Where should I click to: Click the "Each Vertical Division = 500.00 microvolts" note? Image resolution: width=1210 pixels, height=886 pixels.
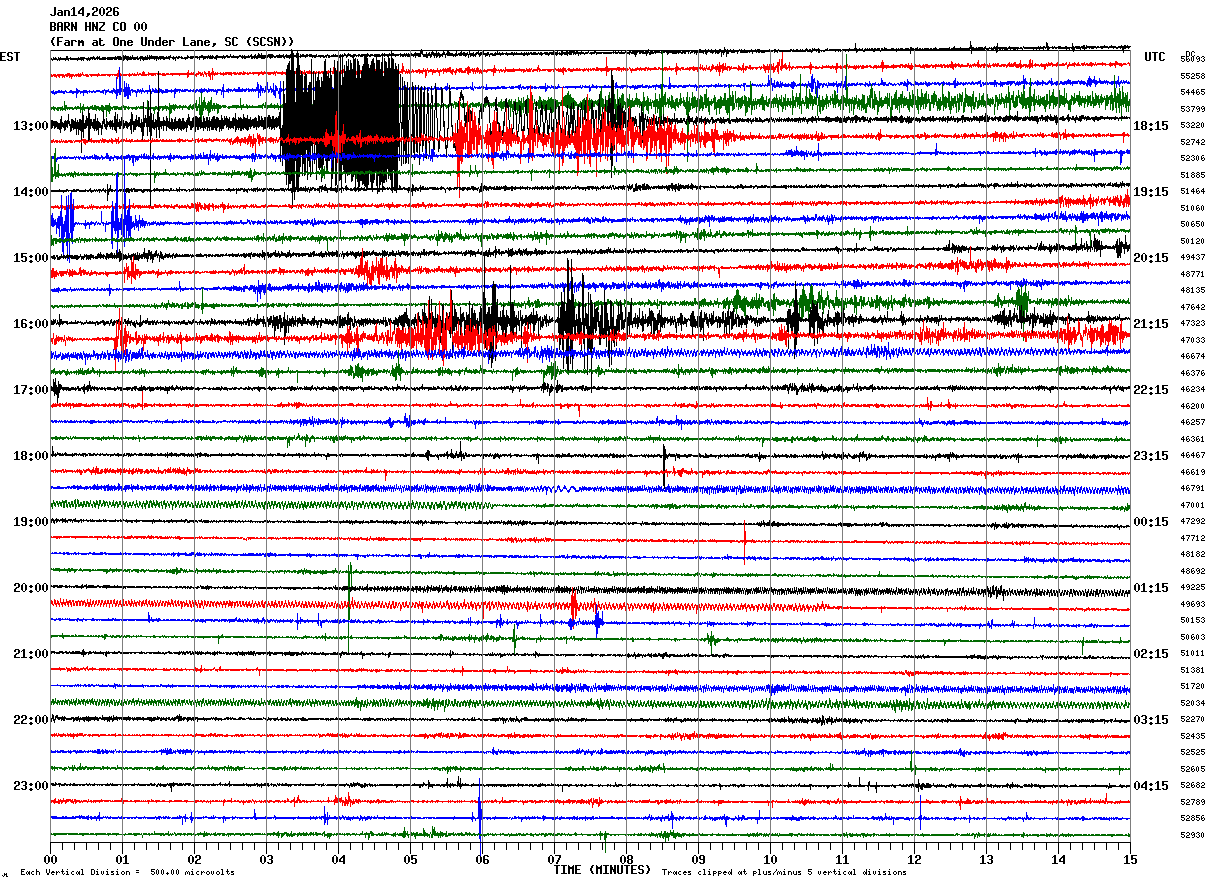click(127, 873)
